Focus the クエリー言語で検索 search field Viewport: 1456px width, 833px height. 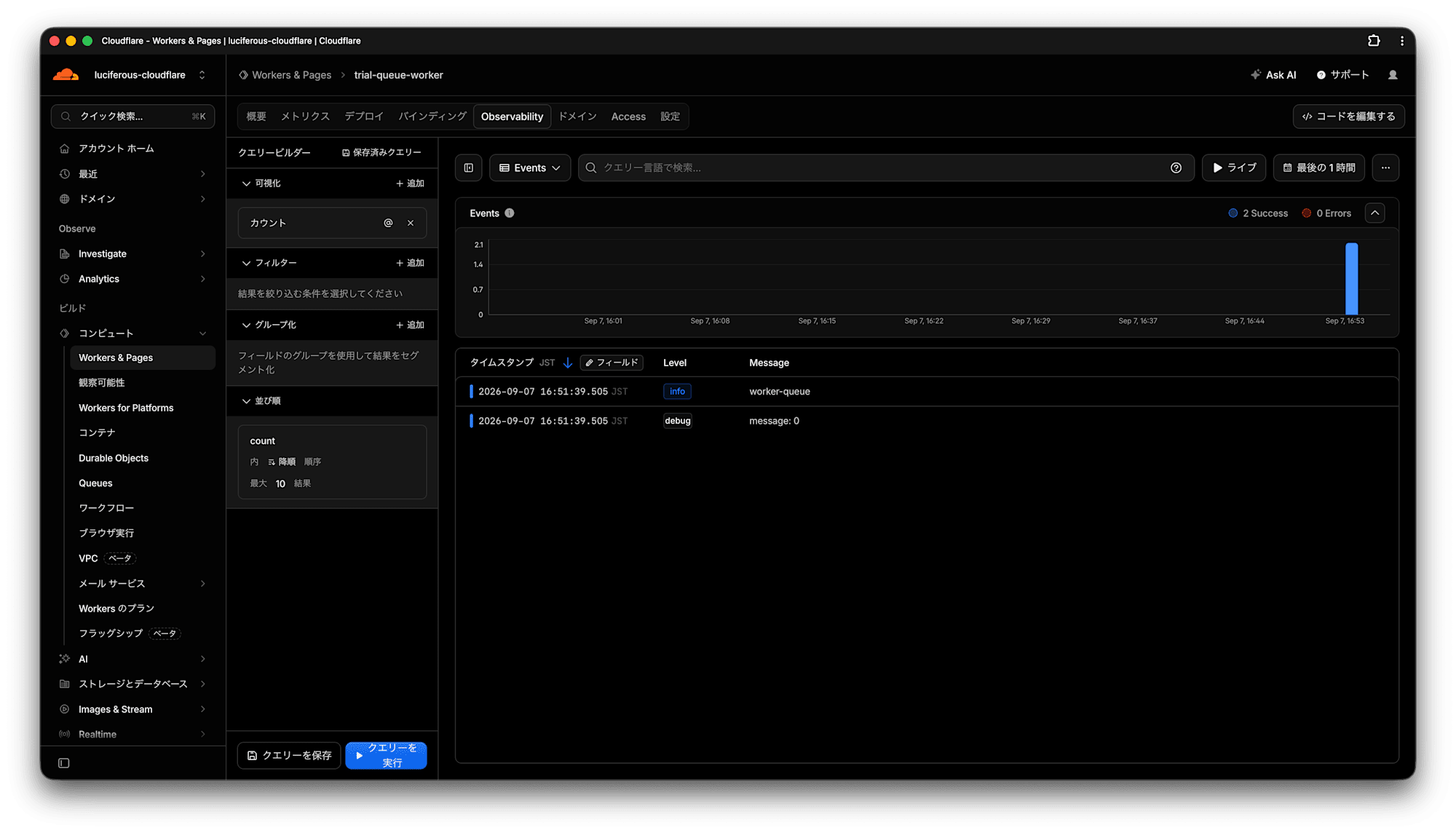(885, 167)
